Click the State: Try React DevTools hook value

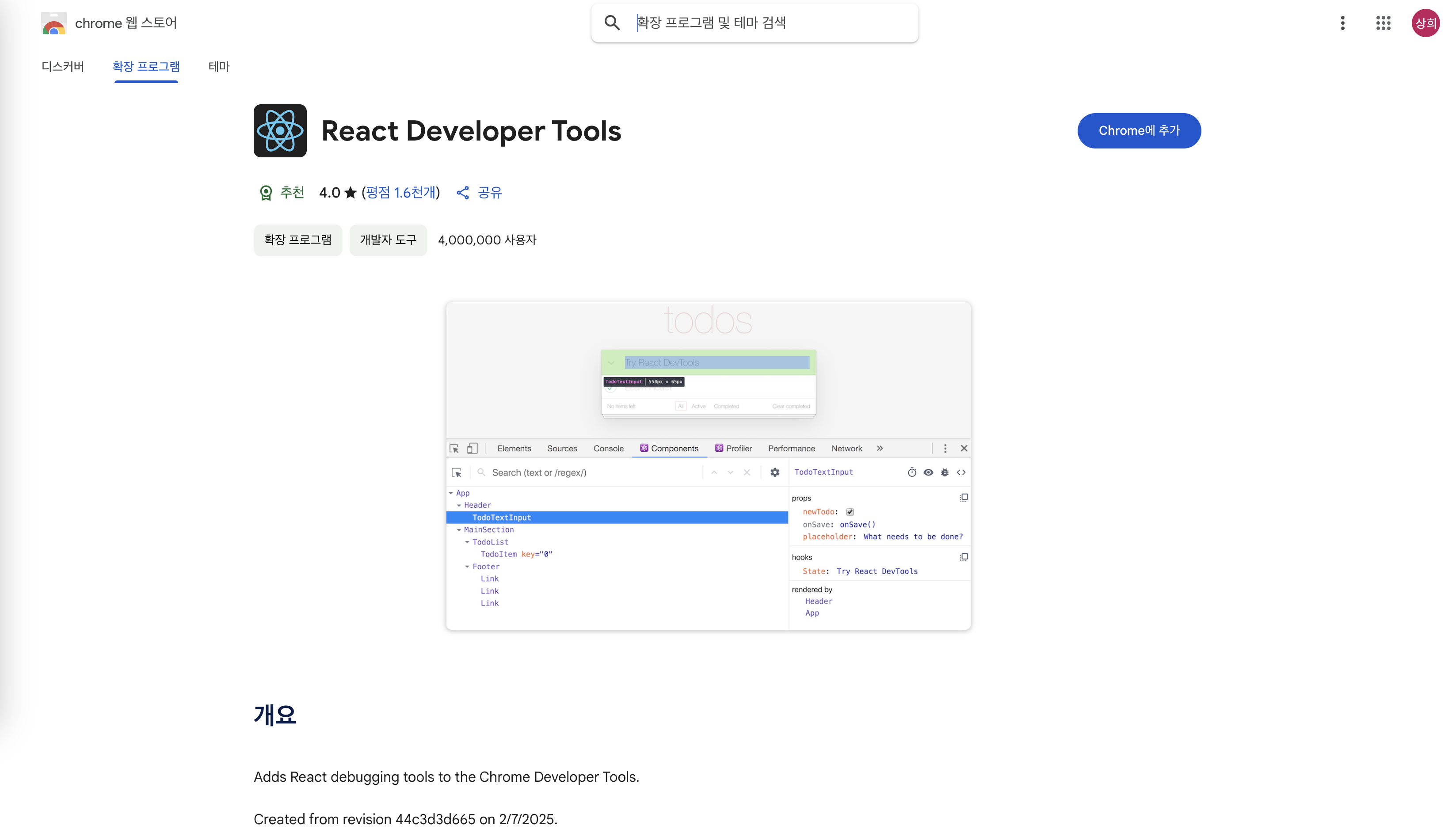point(877,571)
